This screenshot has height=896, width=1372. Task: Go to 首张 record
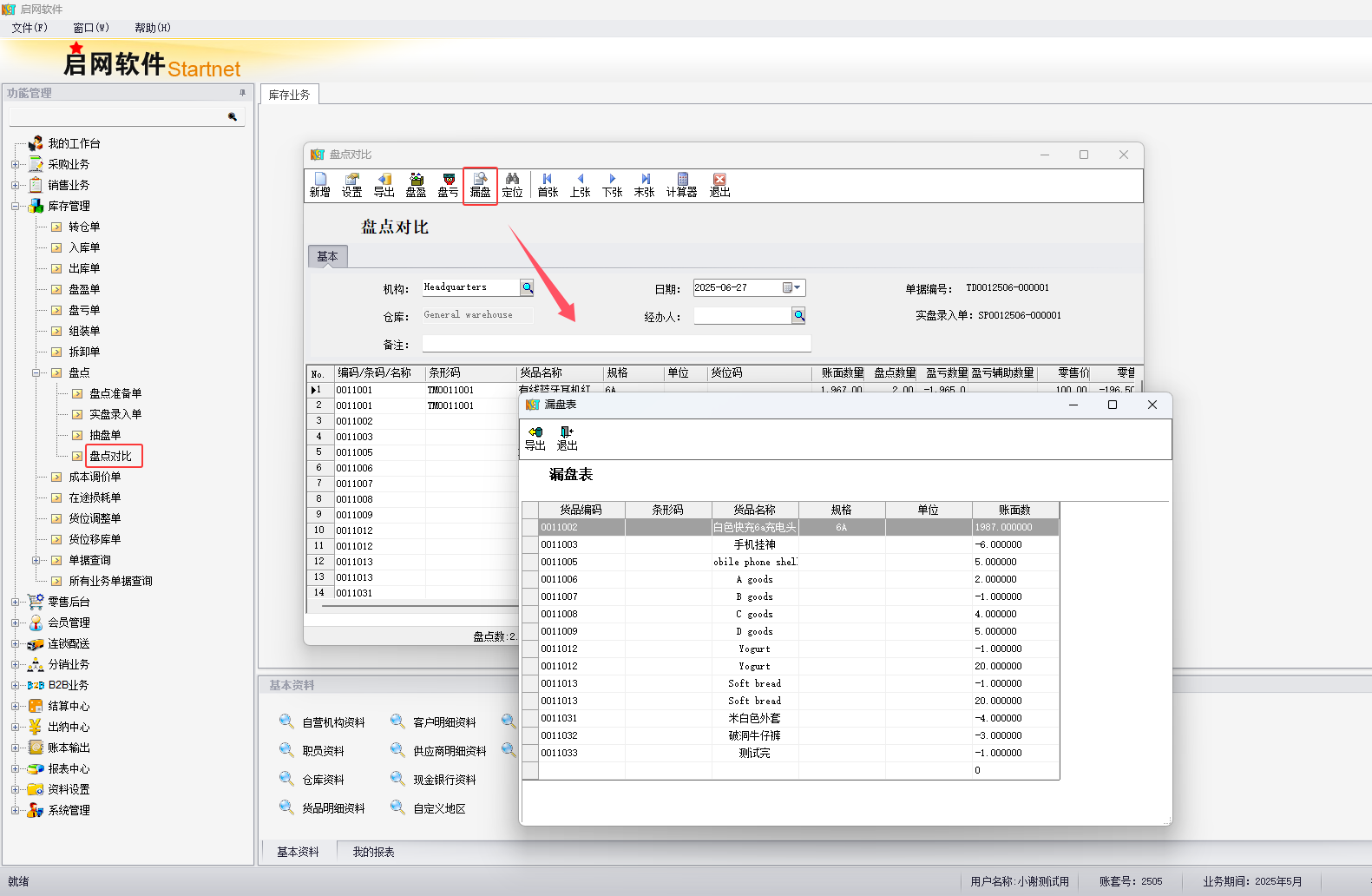tap(548, 185)
